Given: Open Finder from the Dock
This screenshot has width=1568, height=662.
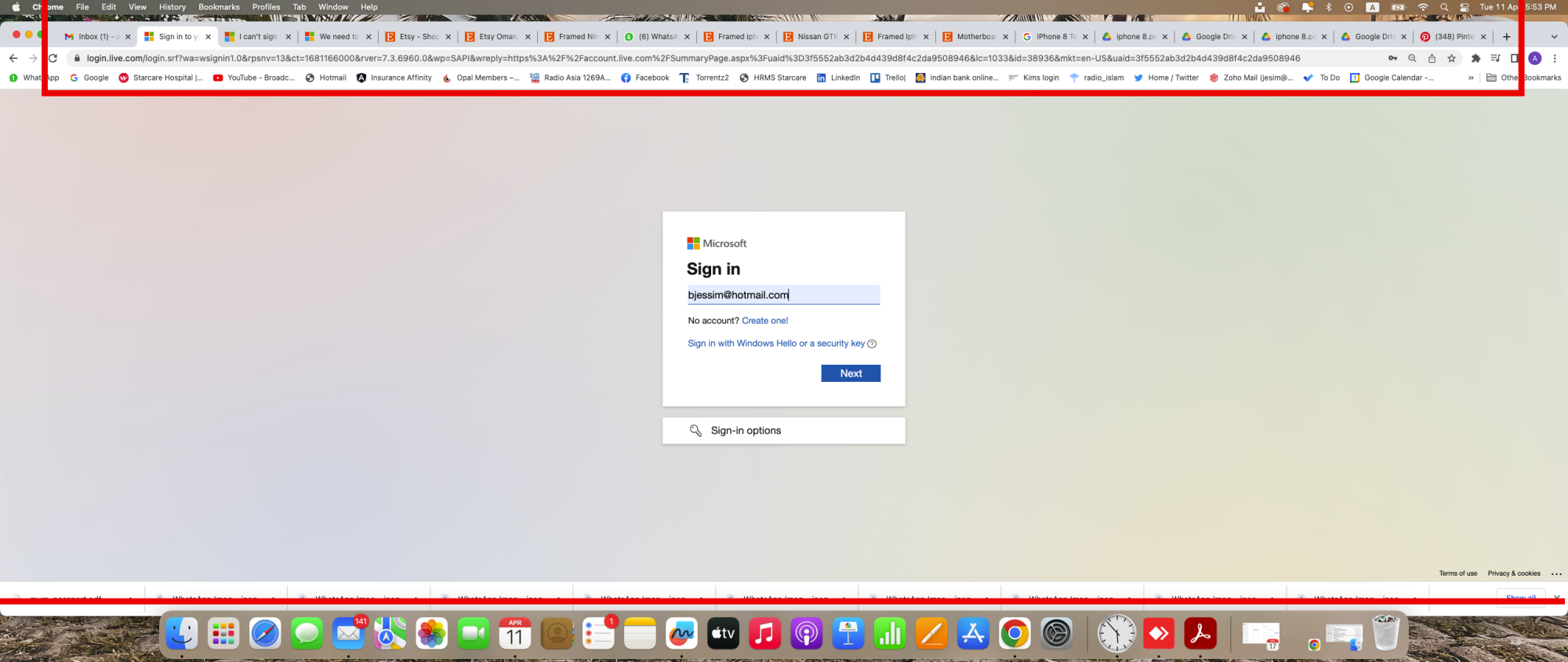Looking at the screenshot, I should tap(182, 634).
